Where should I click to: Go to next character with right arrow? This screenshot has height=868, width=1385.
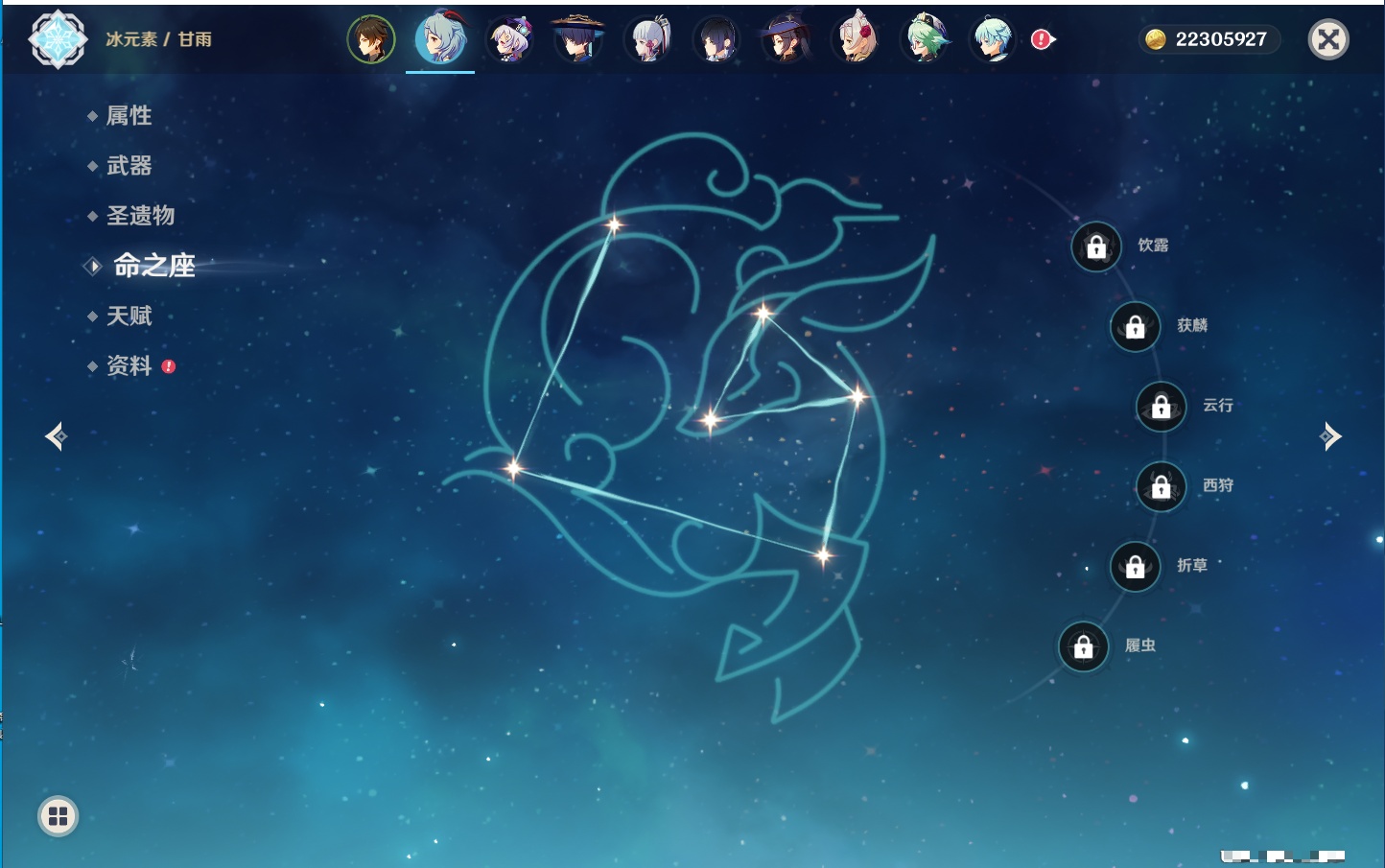[x=1330, y=436]
